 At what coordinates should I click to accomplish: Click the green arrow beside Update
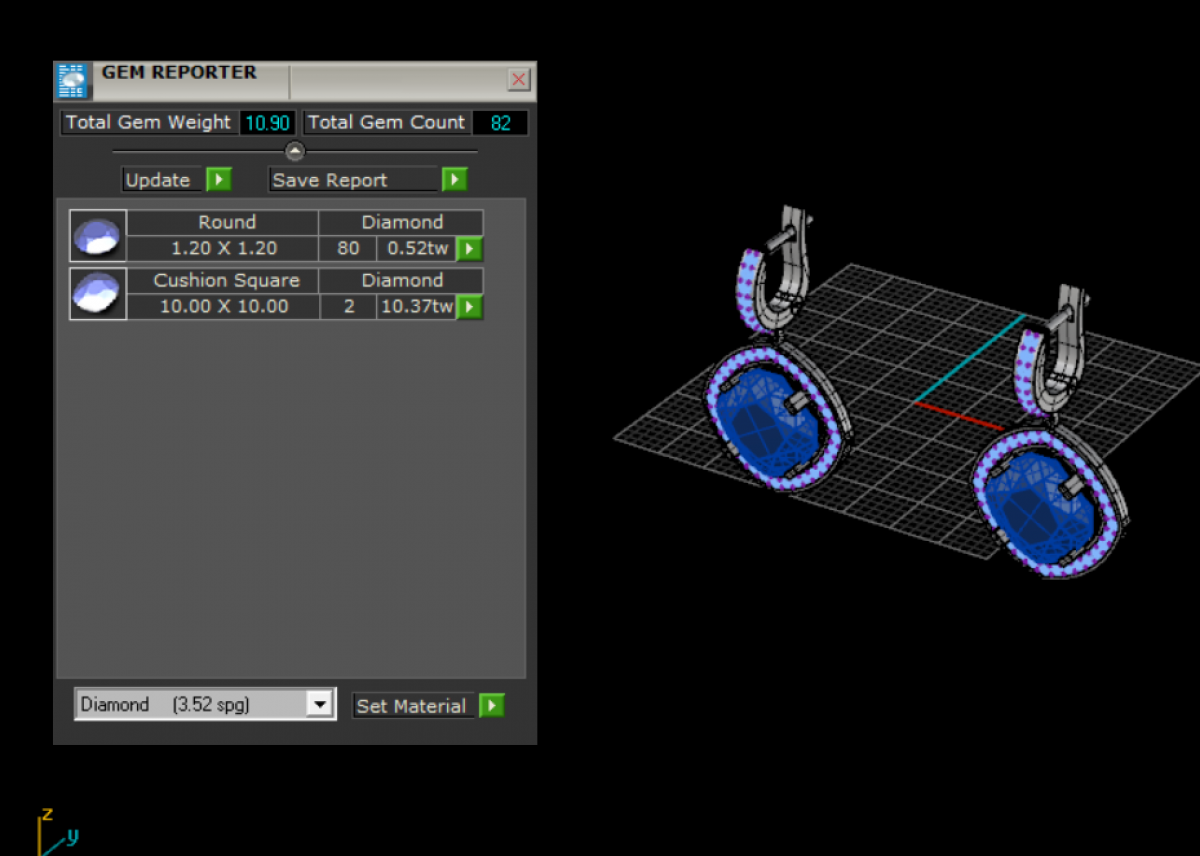218,180
